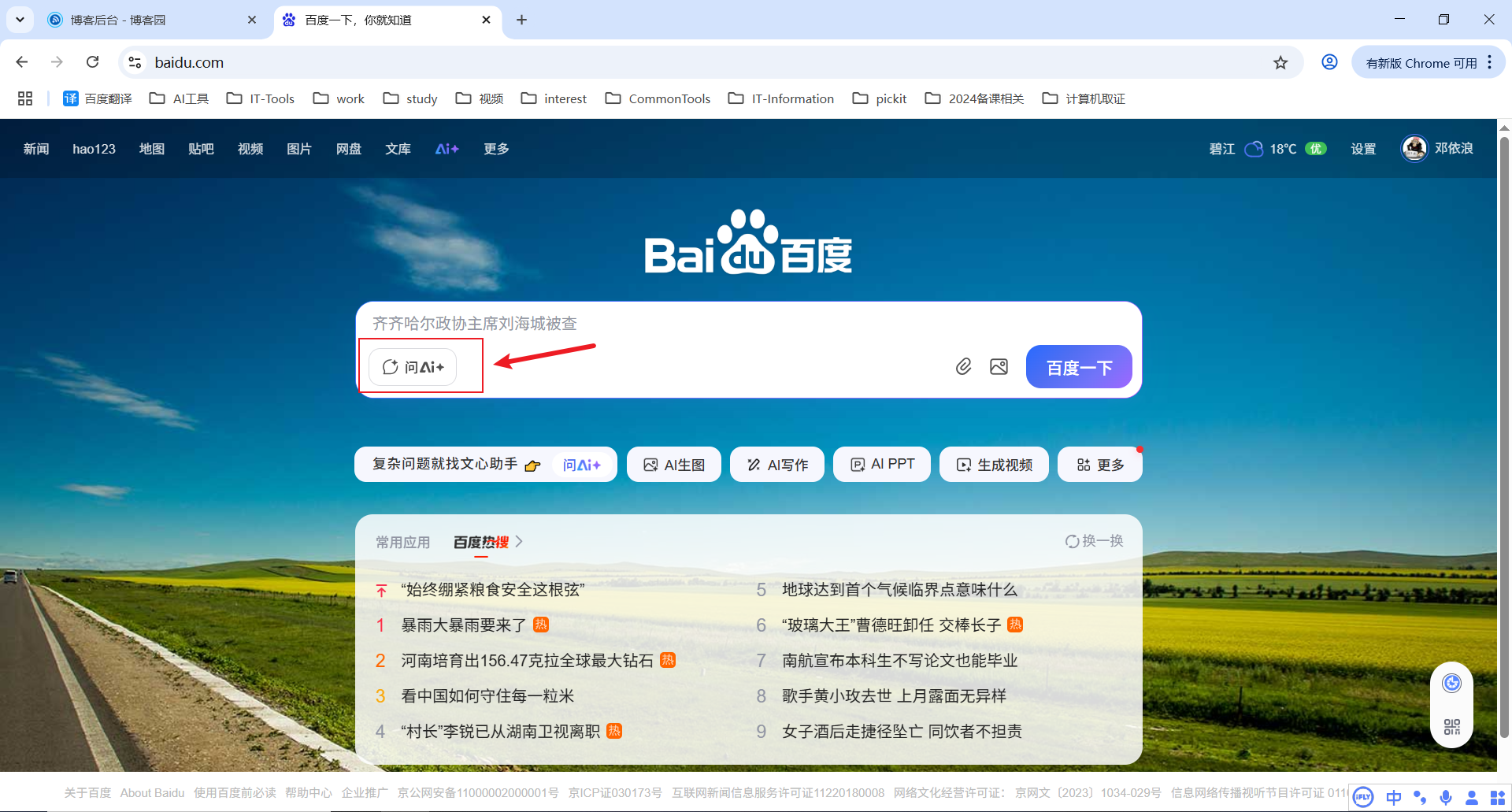The height and width of the screenshot is (812, 1512).
Task: Open hot topic 暴雨大暴雨要来了
Action: (x=464, y=625)
